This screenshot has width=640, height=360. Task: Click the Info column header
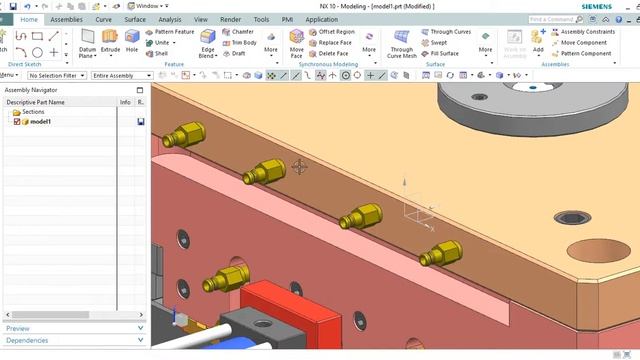pyautogui.click(x=125, y=102)
